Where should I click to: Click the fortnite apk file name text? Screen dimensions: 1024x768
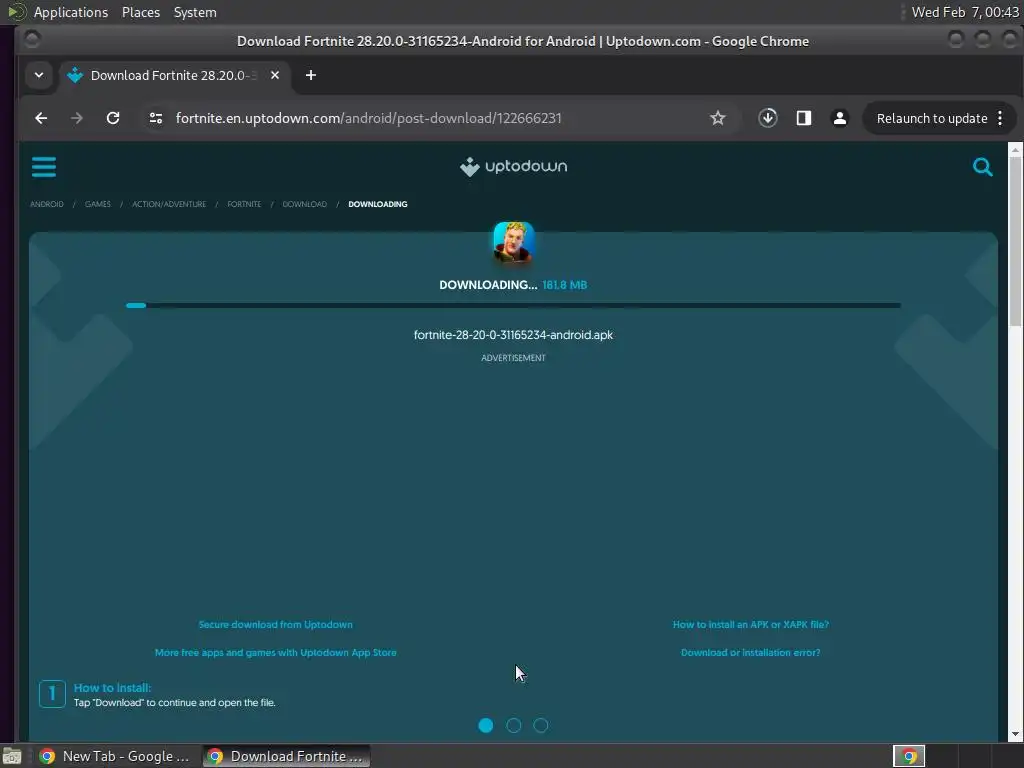[x=513, y=335]
